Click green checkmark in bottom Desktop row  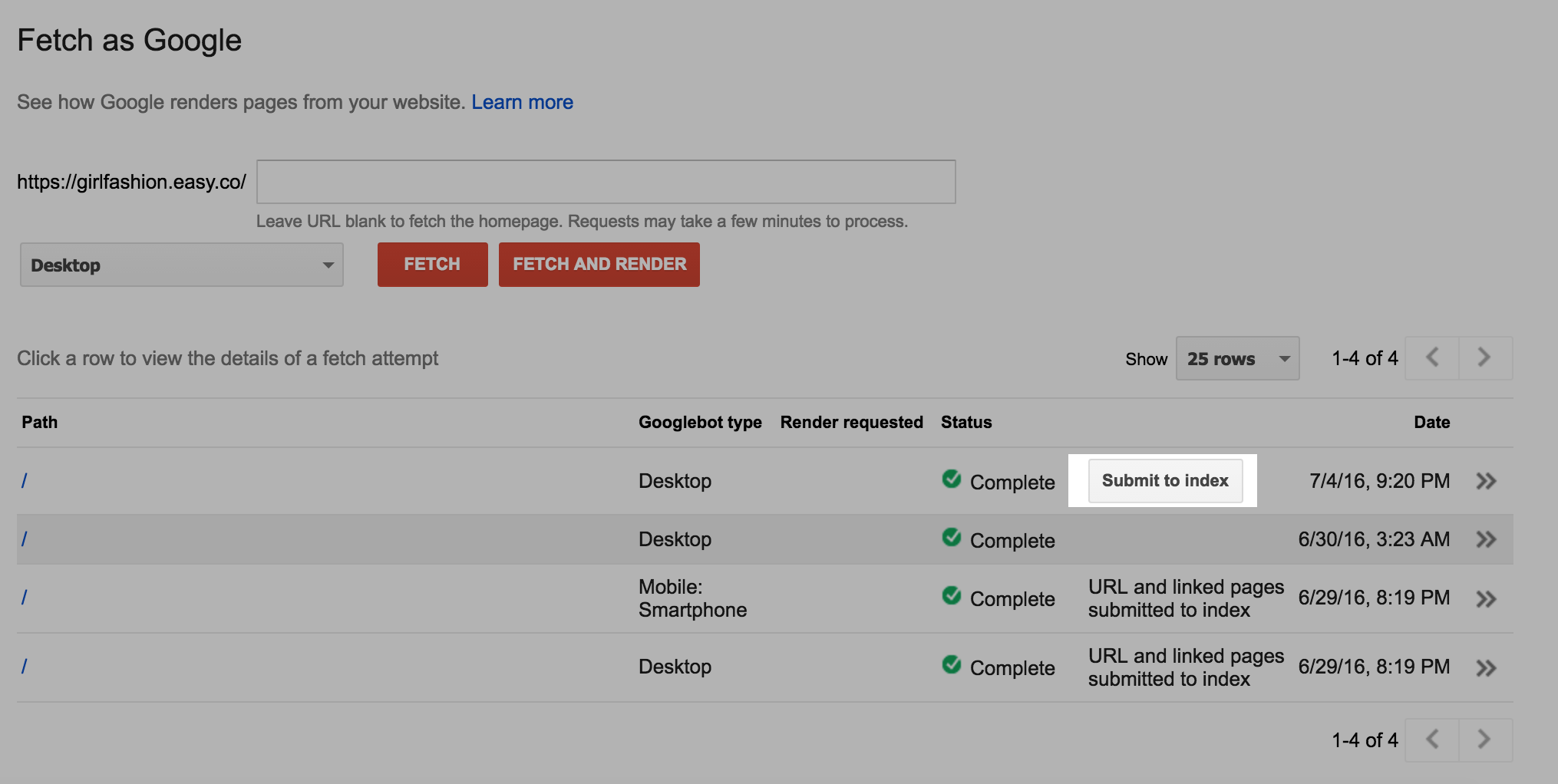click(952, 664)
